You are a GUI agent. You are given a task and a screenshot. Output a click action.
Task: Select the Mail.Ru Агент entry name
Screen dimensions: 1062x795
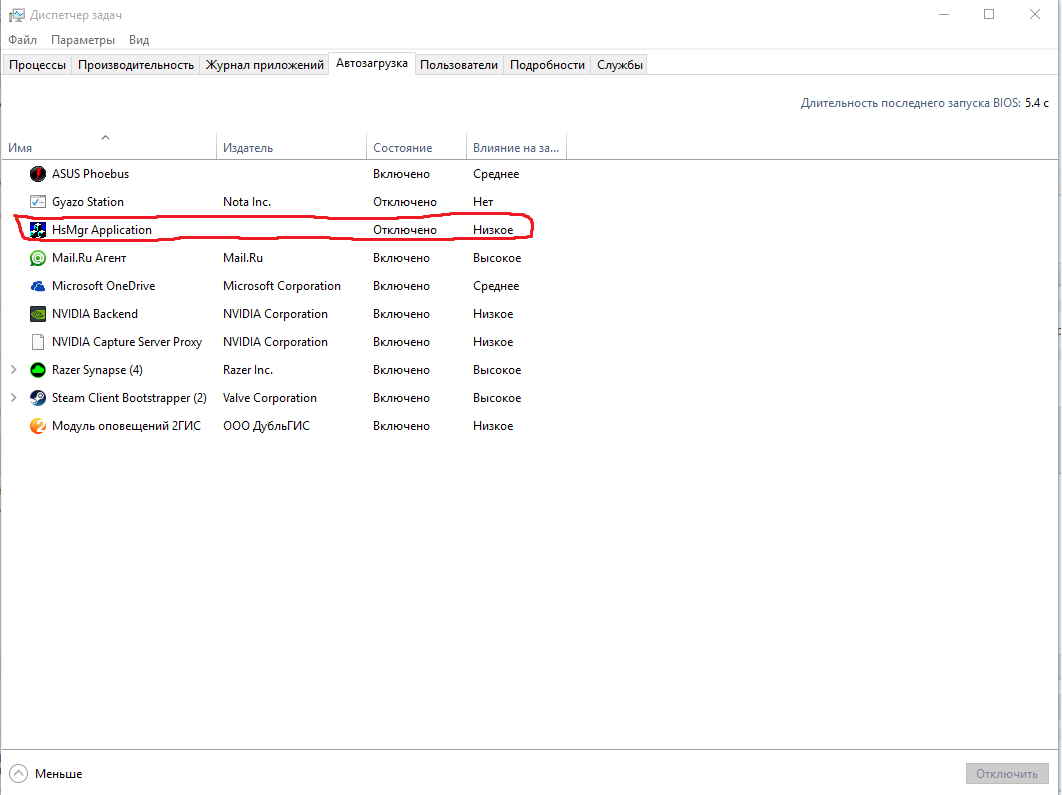click(89, 258)
